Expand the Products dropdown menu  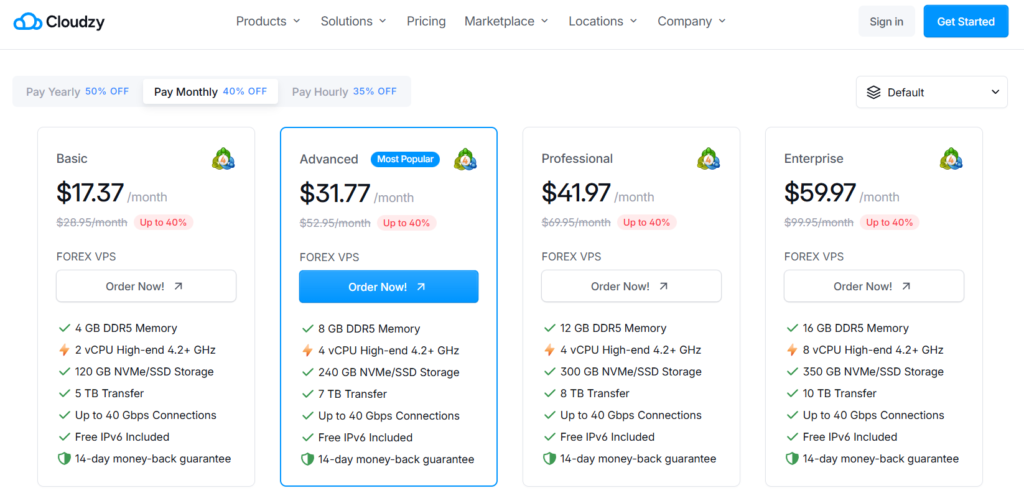pos(268,21)
